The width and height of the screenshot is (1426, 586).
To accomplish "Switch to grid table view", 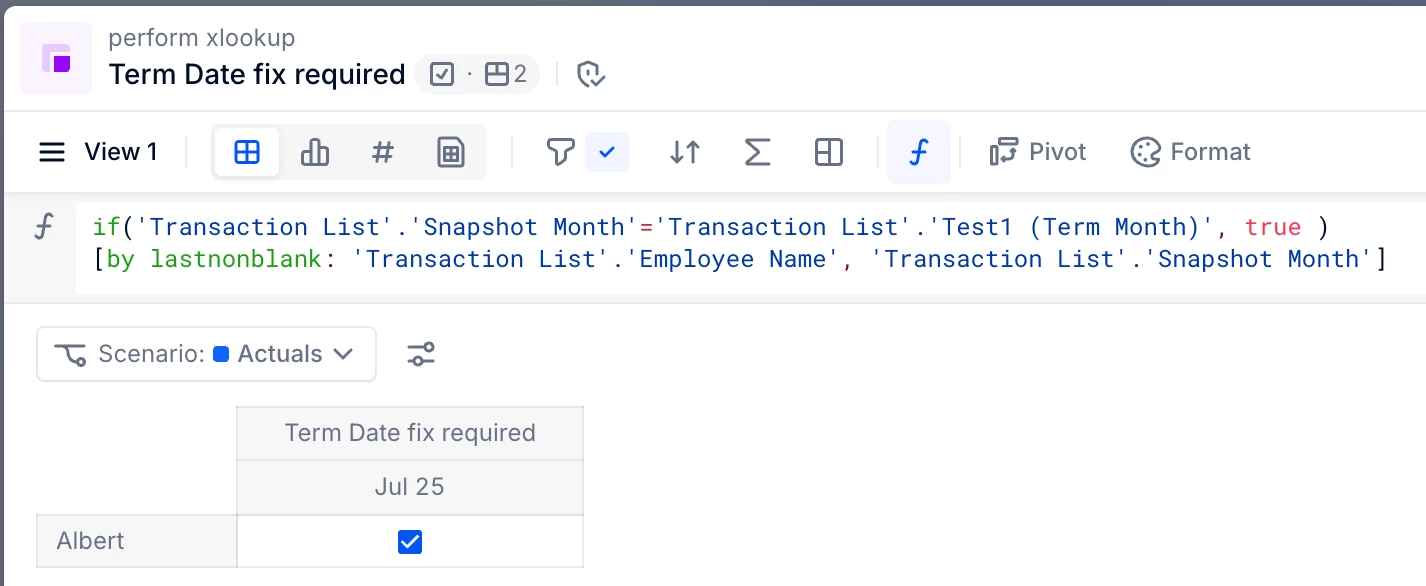I will (x=247, y=152).
